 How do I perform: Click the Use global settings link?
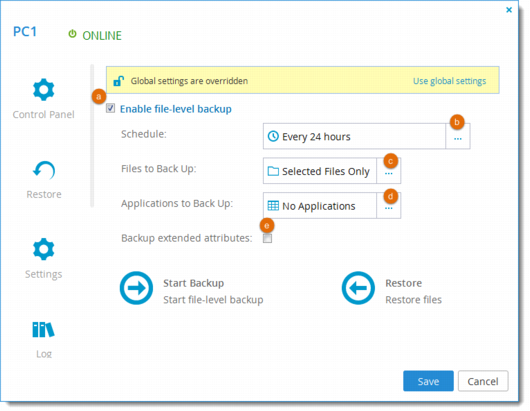(x=450, y=81)
